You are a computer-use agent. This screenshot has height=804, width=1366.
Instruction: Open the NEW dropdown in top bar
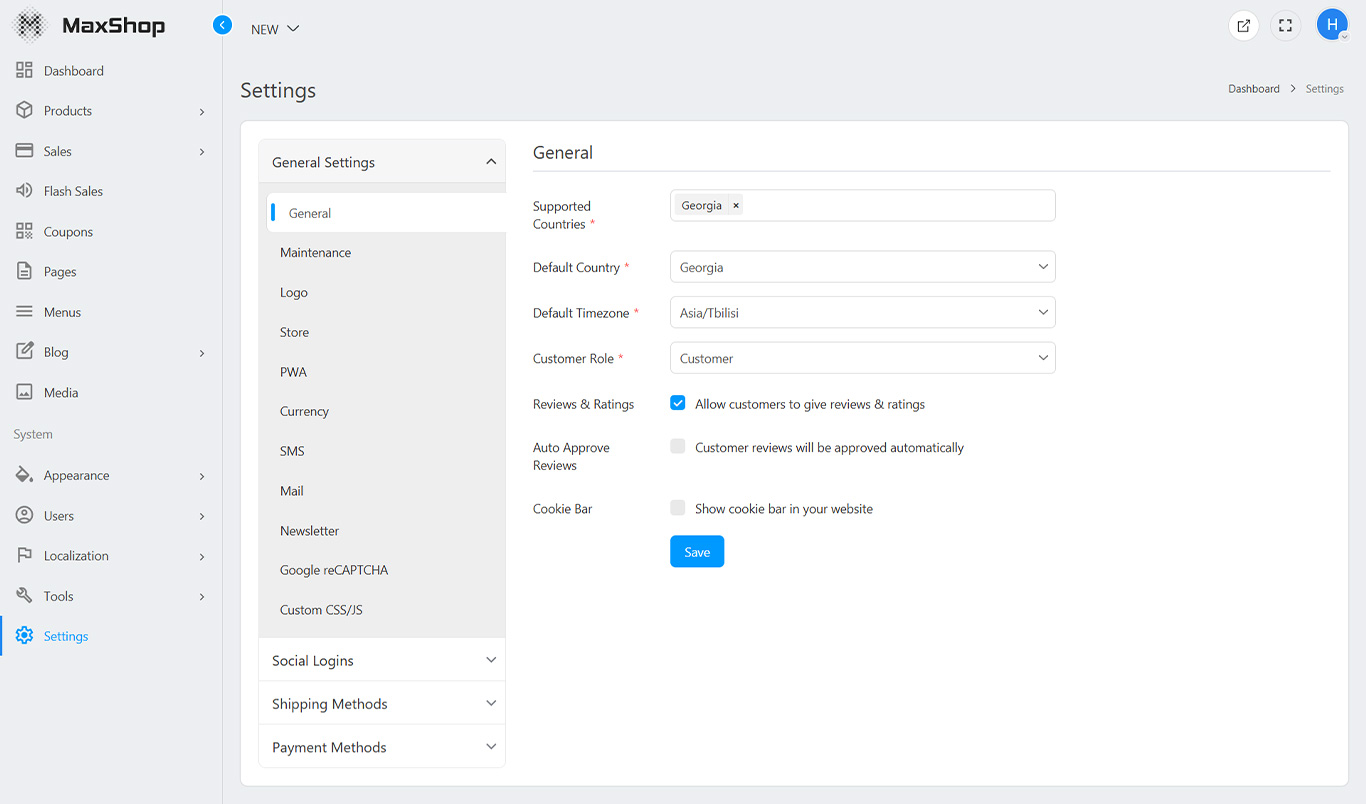coord(275,29)
